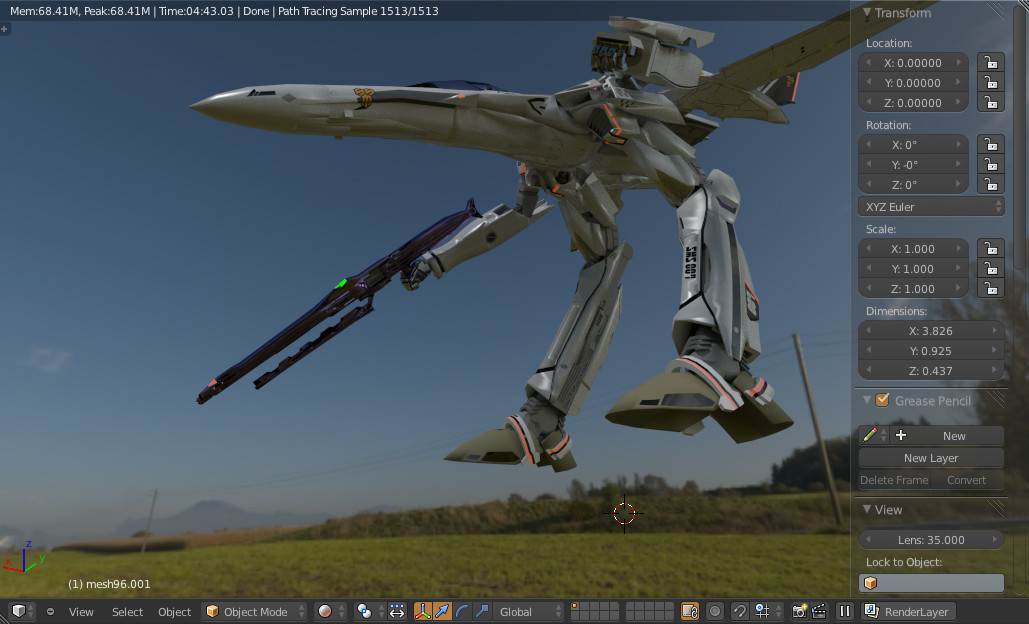Click the New grease pencil button
The image size is (1029, 624).
[946, 435]
